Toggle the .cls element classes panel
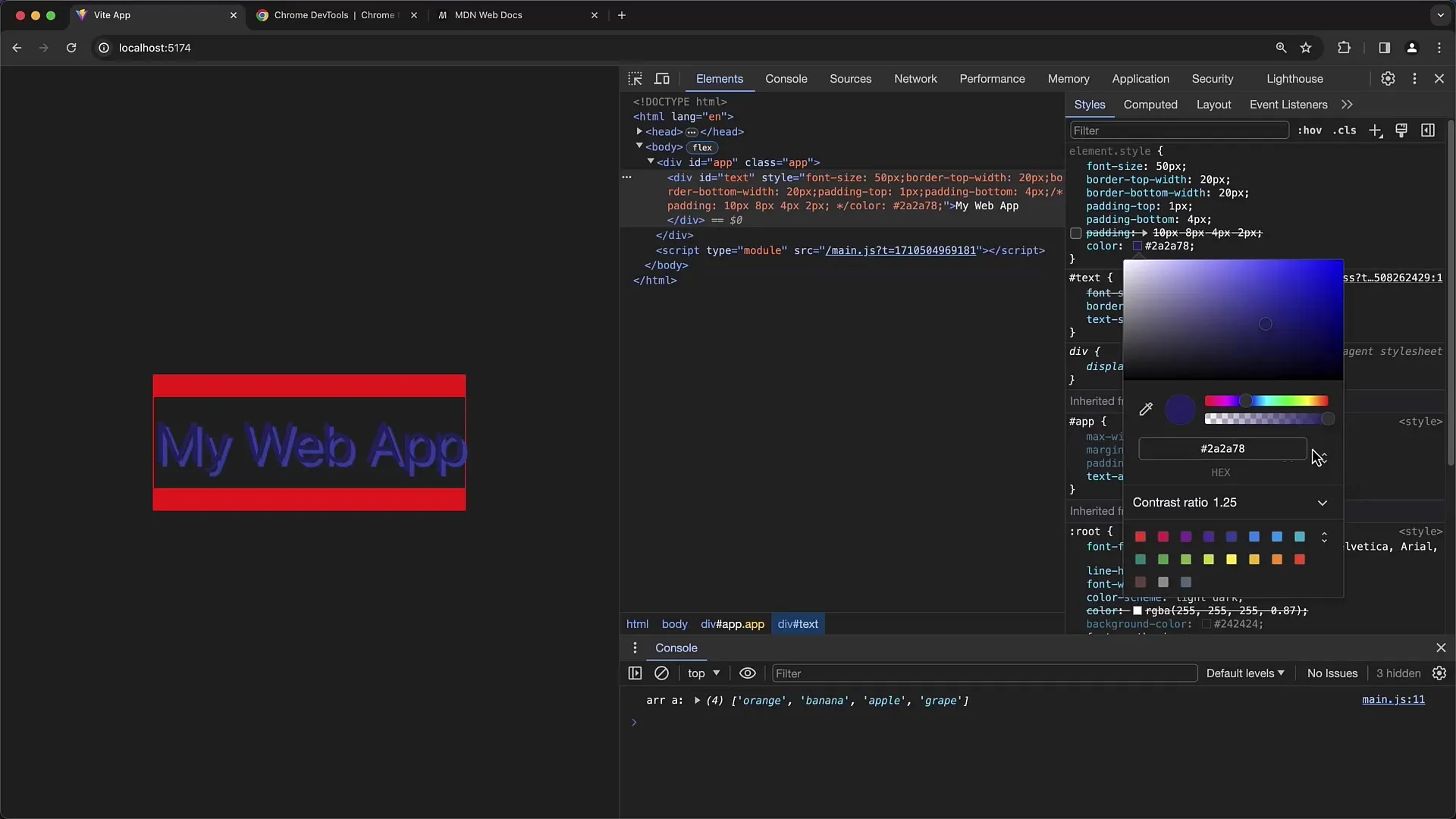 1345,130
